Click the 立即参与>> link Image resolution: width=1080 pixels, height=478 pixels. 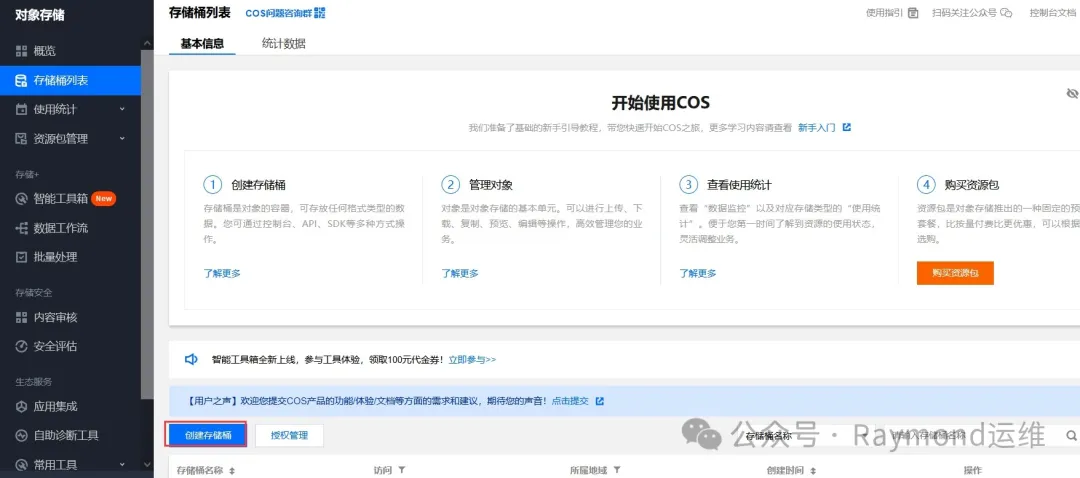coord(472,359)
